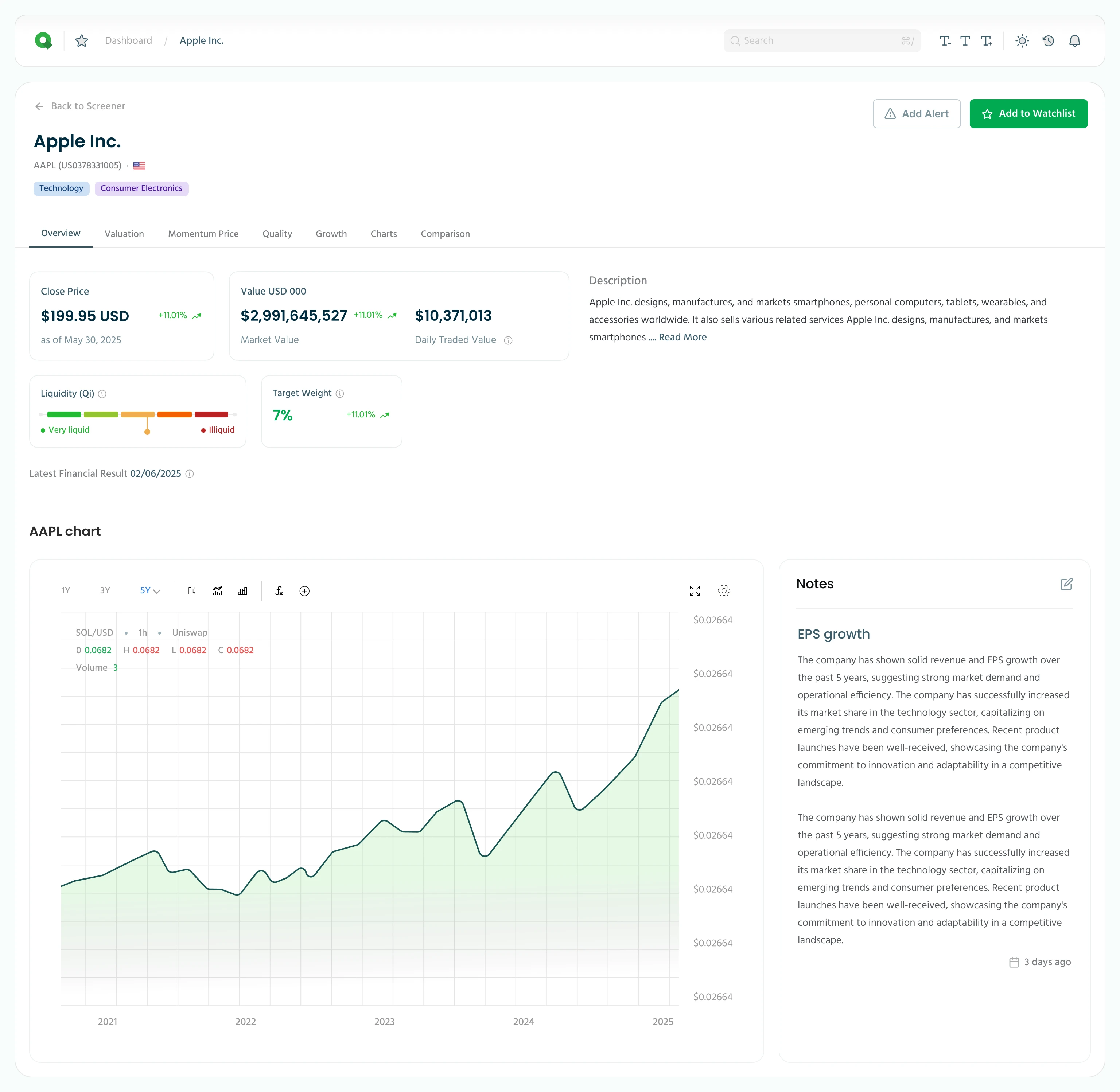Click the '3 days ago' calendar icon
Screen dimensions: 1120x1092
coord(1014,962)
